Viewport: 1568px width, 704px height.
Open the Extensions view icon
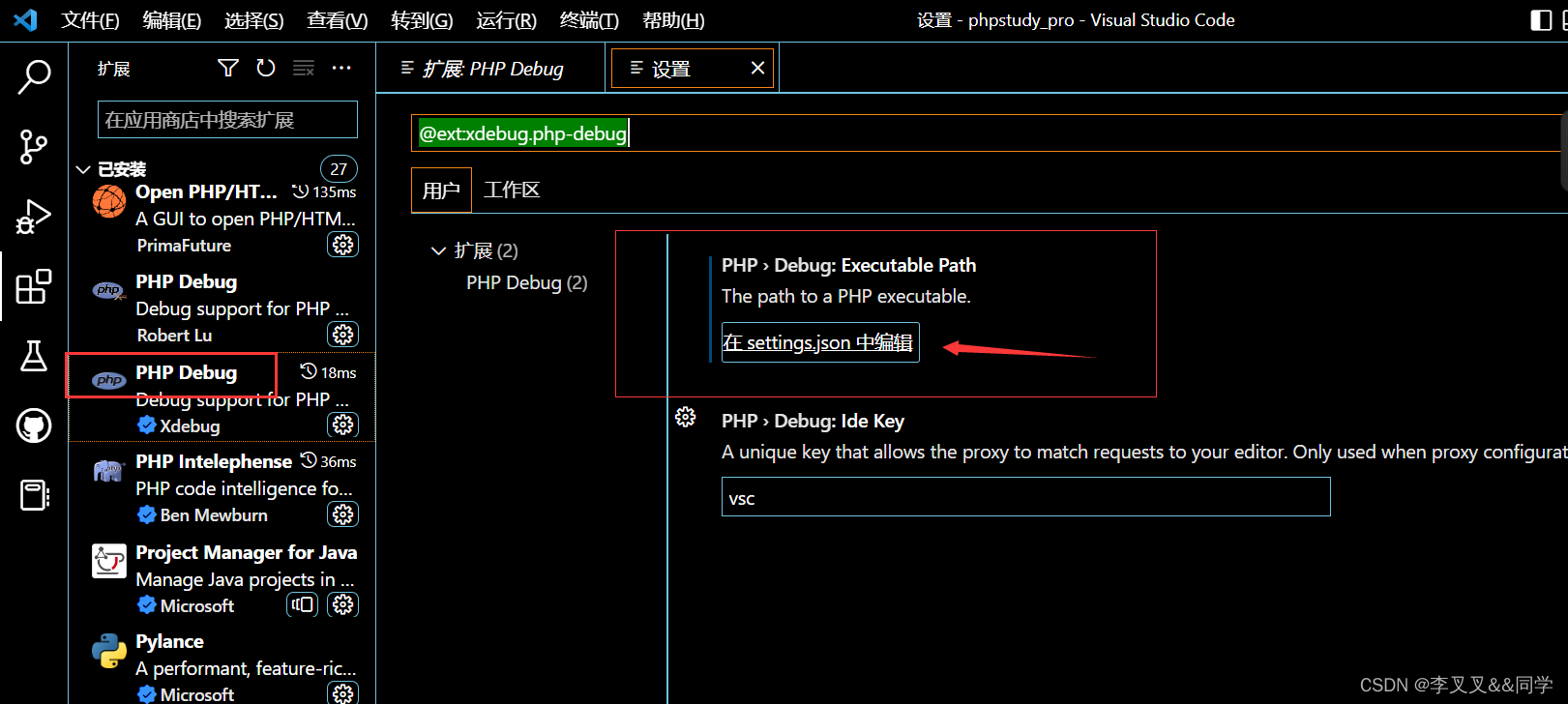(34, 286)
